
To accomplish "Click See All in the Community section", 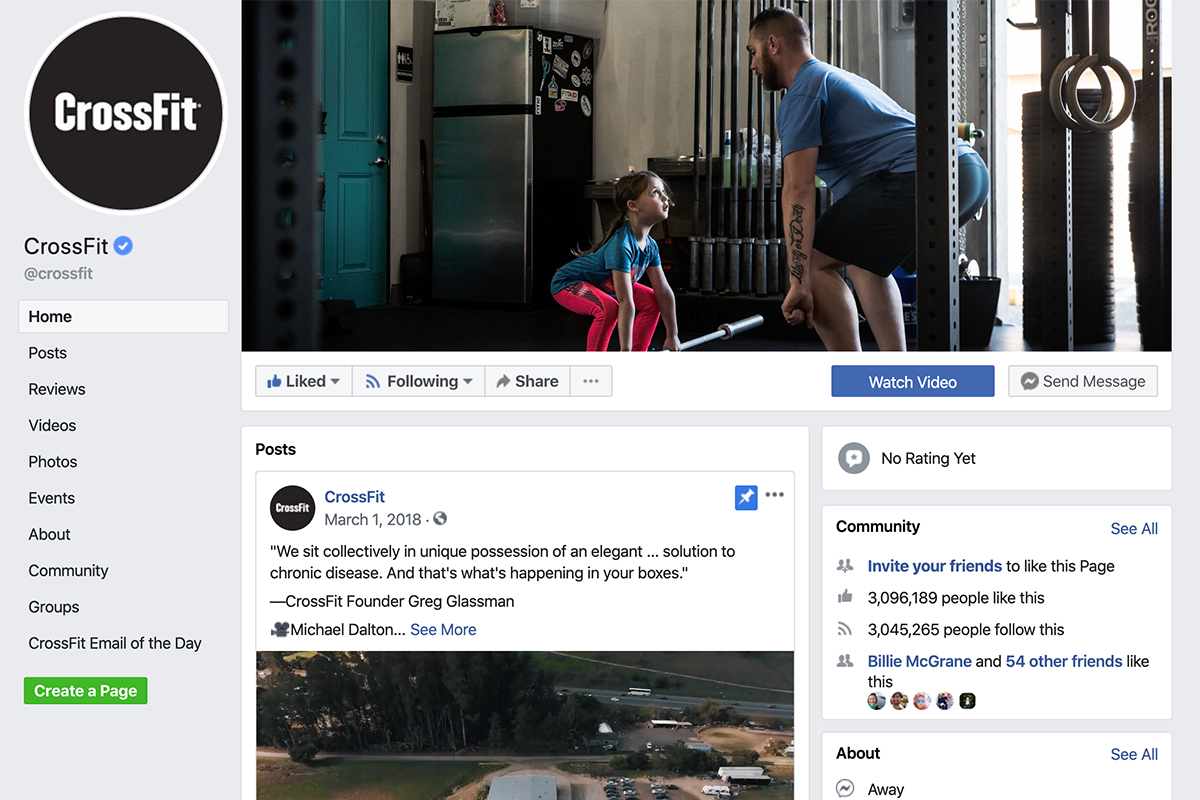I will (x=1134, y=528).
